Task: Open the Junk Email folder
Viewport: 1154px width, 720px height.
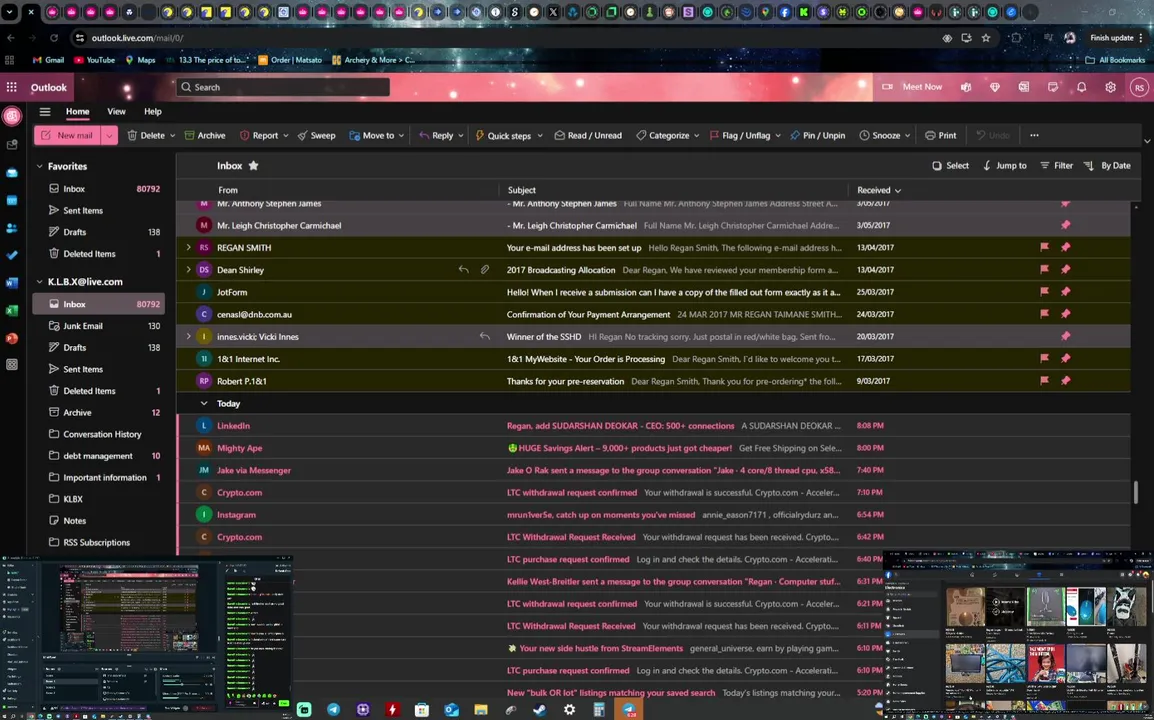Action: coord(99,325)
